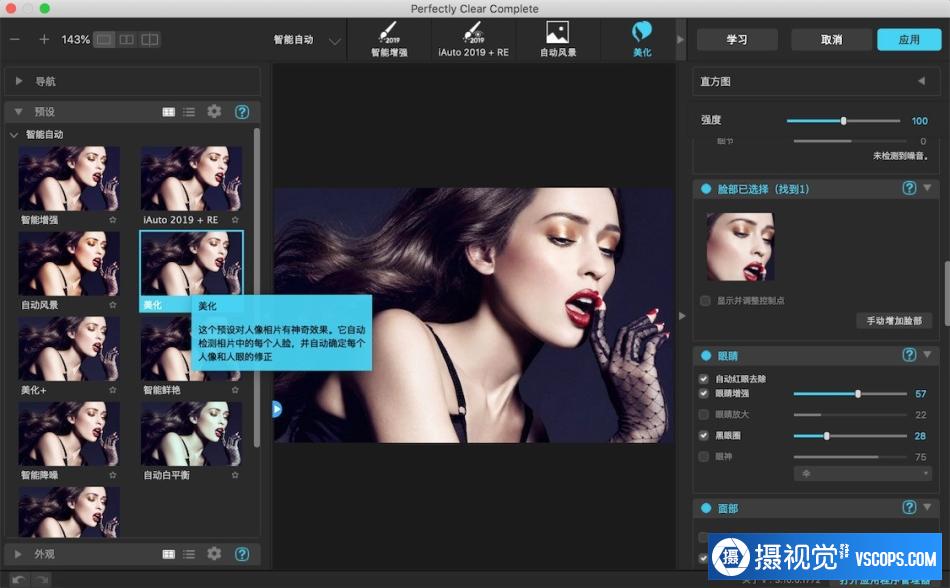Uncheck 自动红眼去除 checkbox
This screenshot has height=588, width=950.
pyautogui.click(x=703, y=379)
